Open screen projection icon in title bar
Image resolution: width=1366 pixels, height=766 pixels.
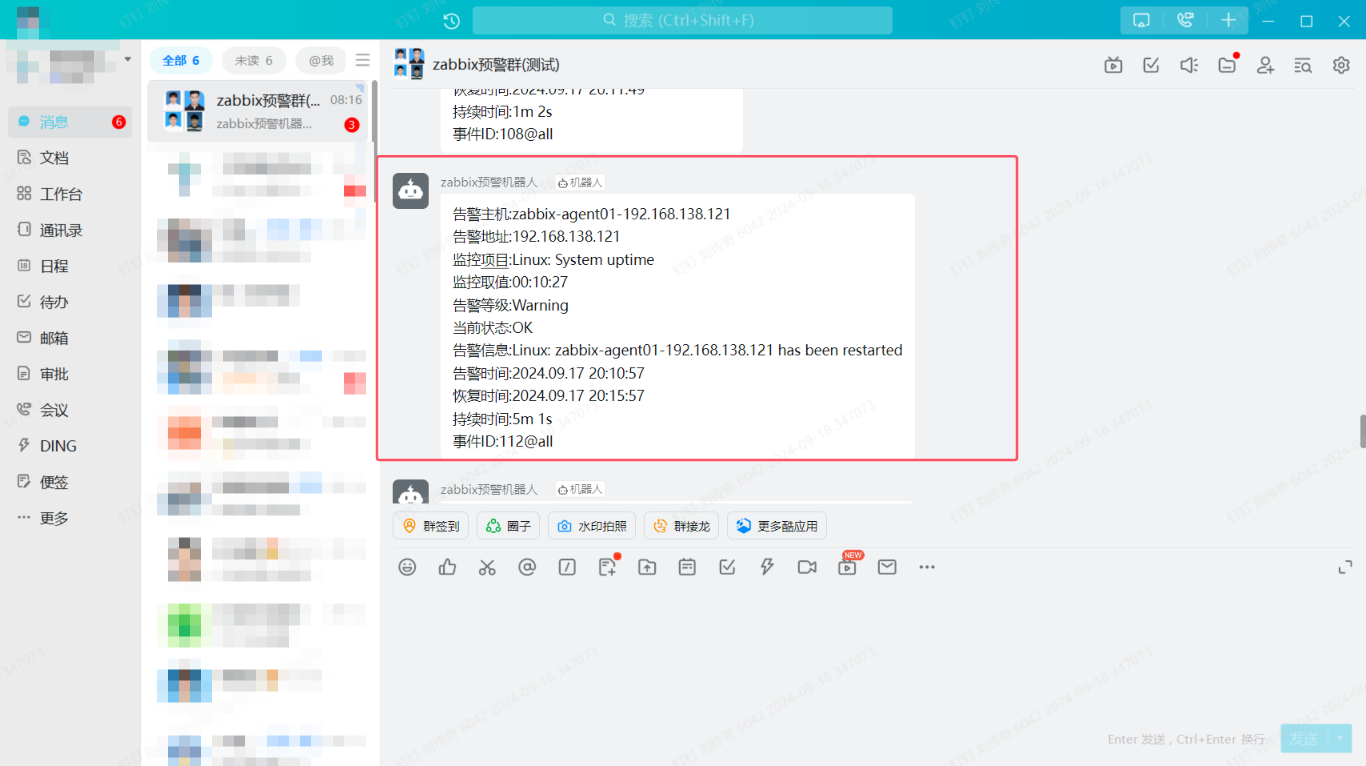(1141, 21)
